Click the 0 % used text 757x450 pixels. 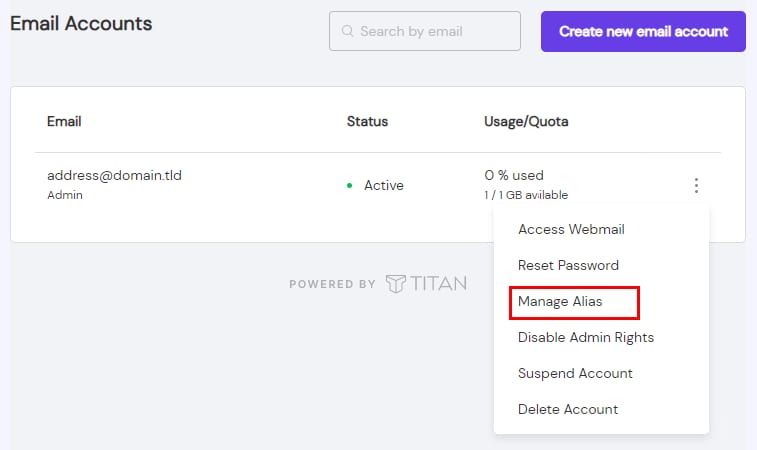tap(514, 176)
